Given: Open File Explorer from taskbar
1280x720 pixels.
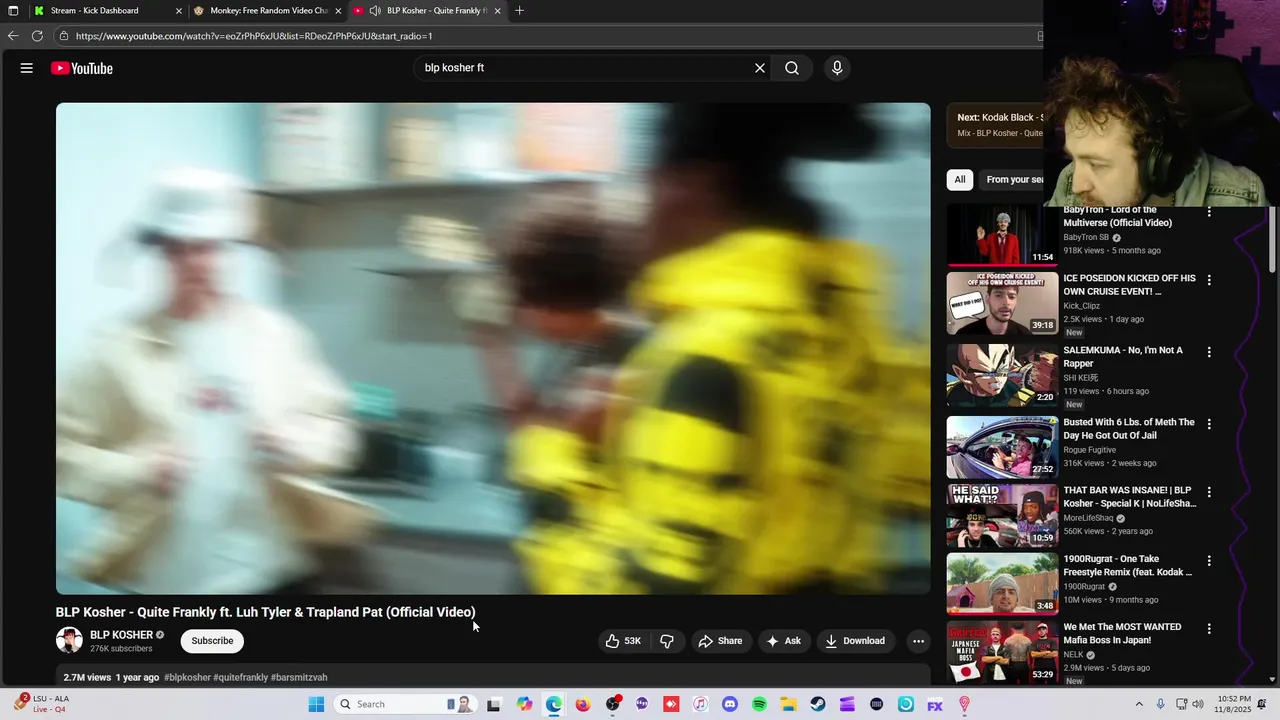Looking at the screenshot, I should point(788,704).
